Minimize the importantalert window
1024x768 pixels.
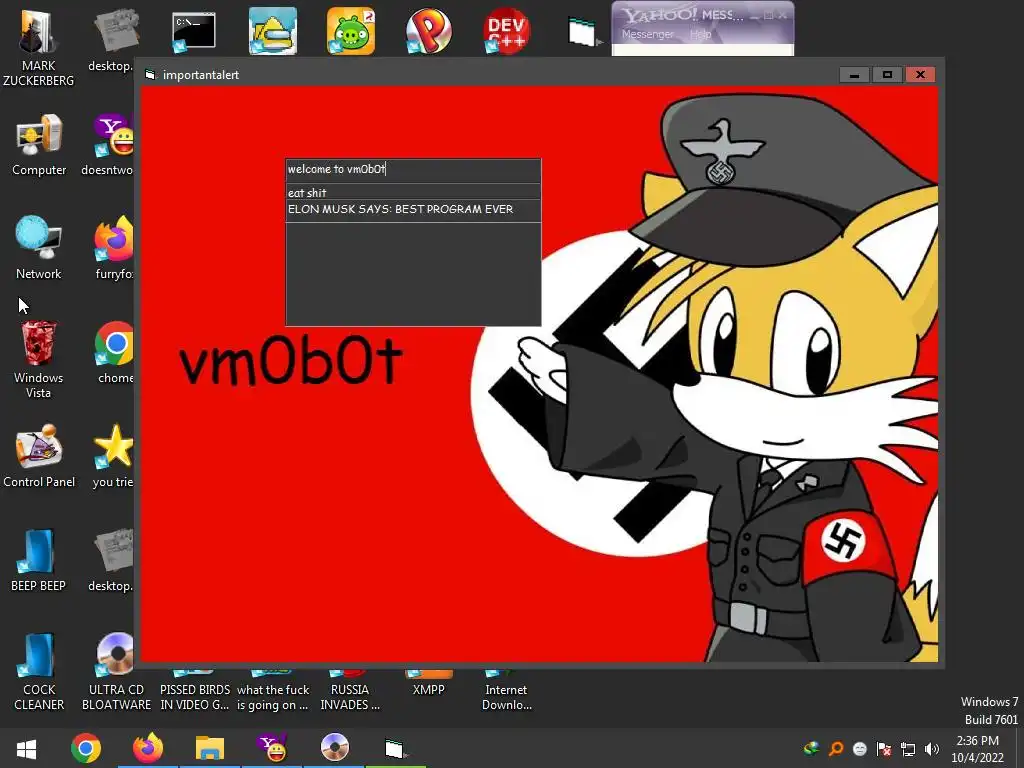coord(854,74)
